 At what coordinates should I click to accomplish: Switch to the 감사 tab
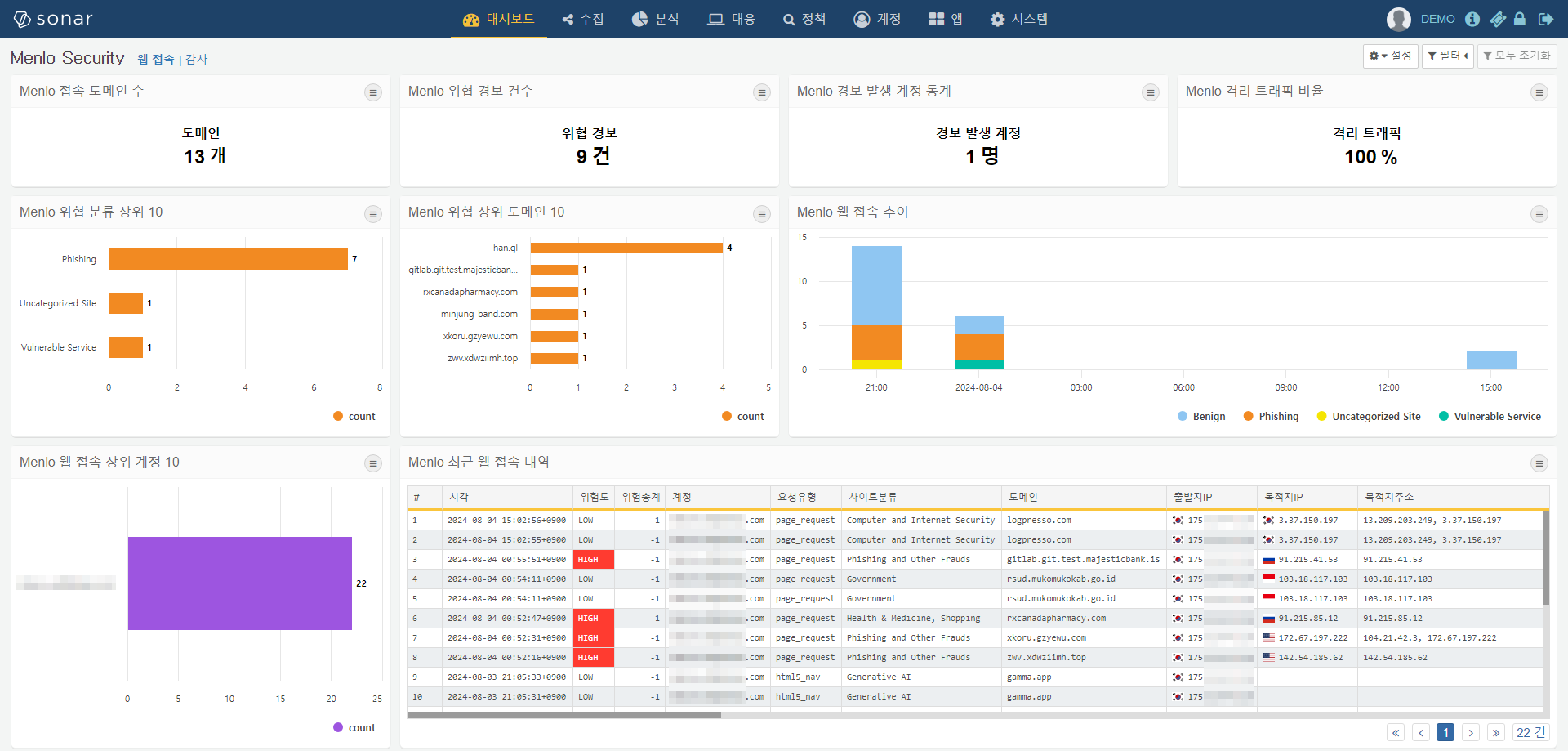[197, 59]
